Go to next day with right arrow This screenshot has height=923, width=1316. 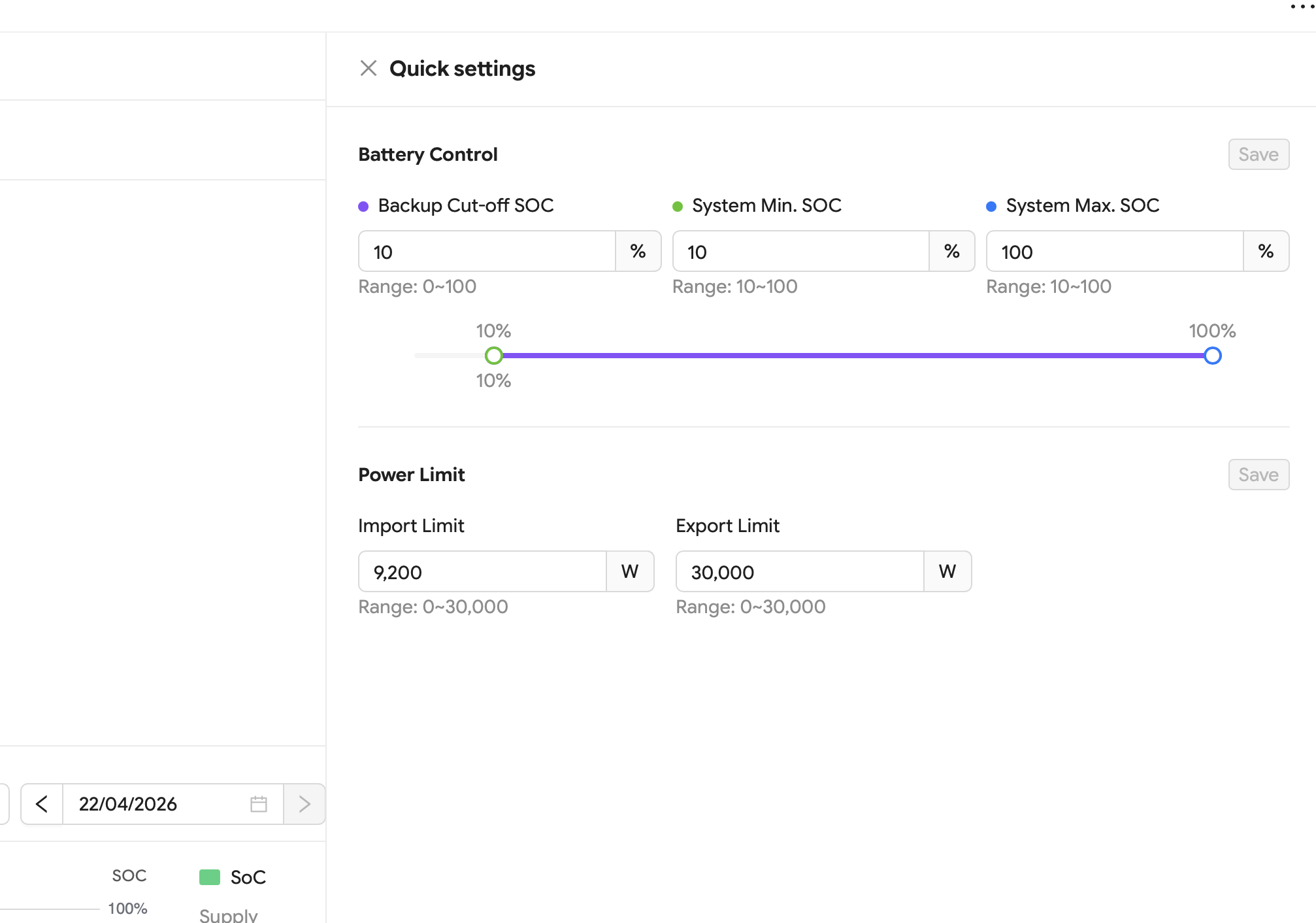(x=304, y=803)
